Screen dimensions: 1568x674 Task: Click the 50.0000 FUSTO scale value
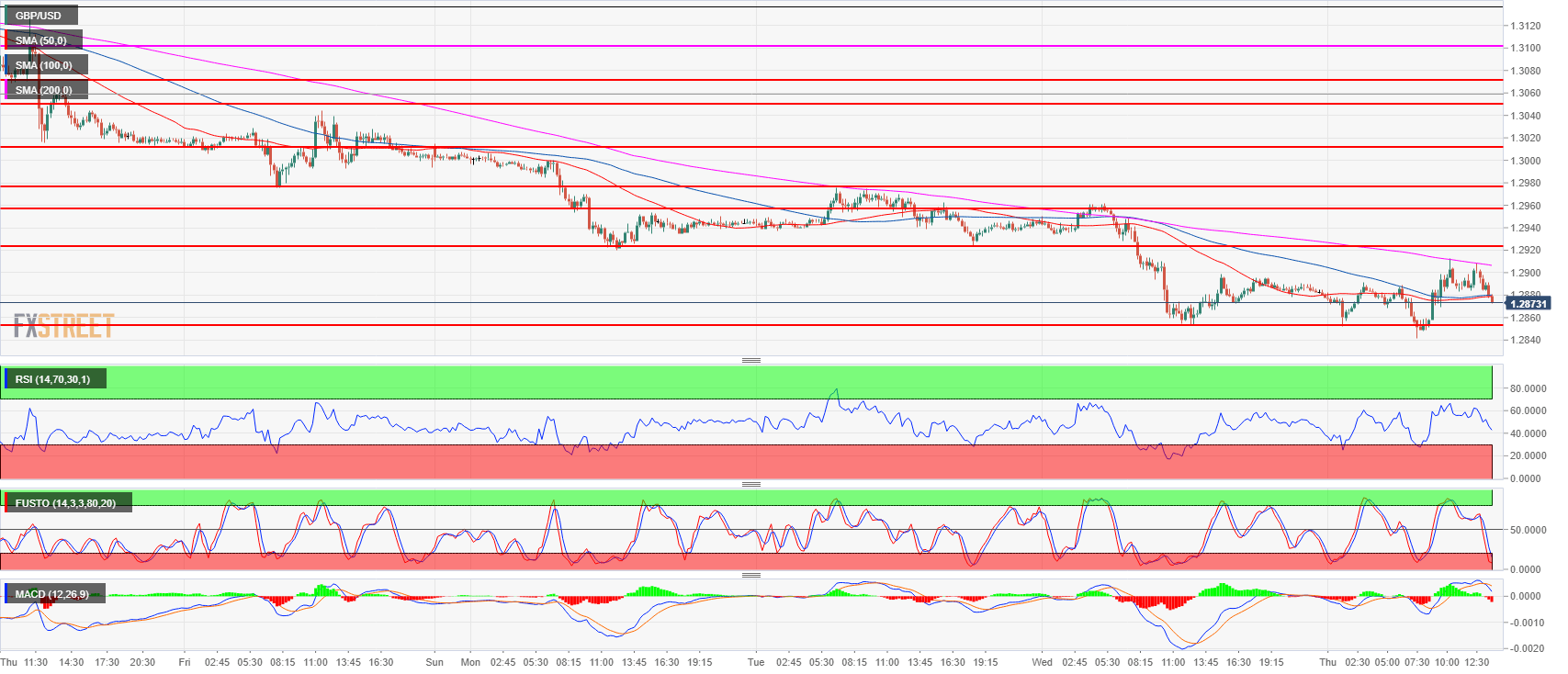point(1529,530)
